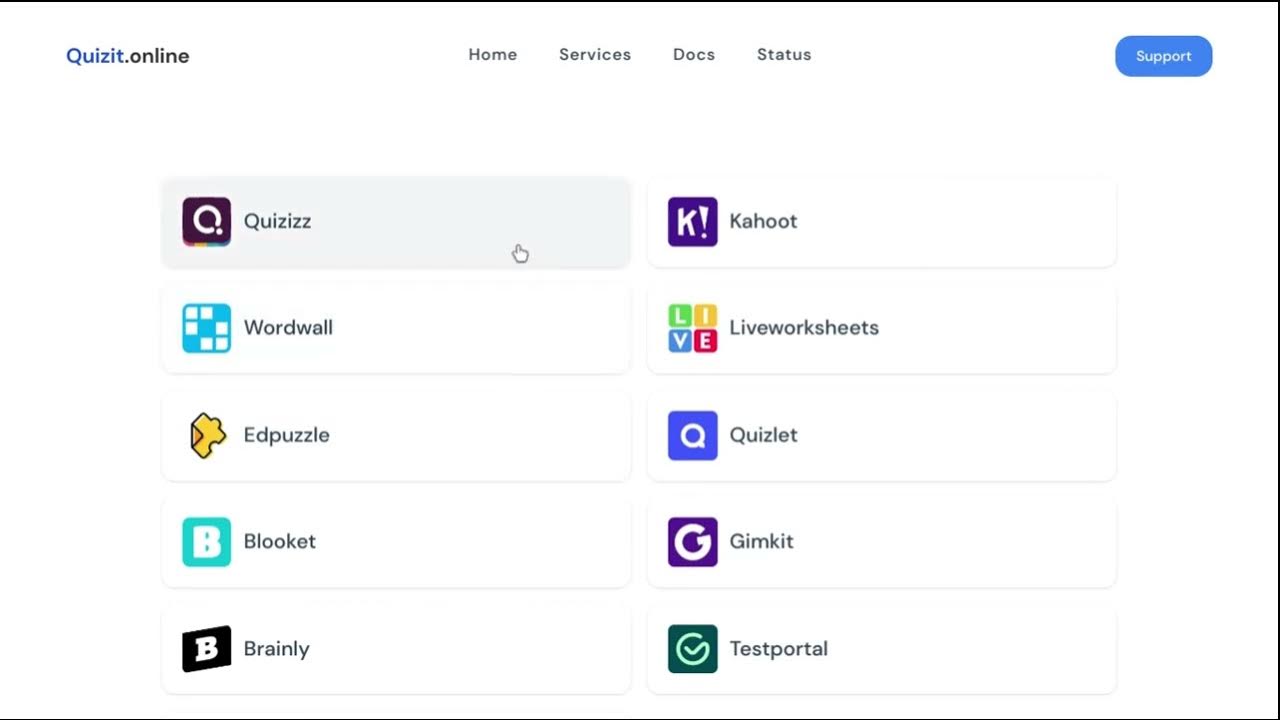This screenshot has width=1280, height=720.
Task: Open the Status nav item
Action: click(784, 55)
